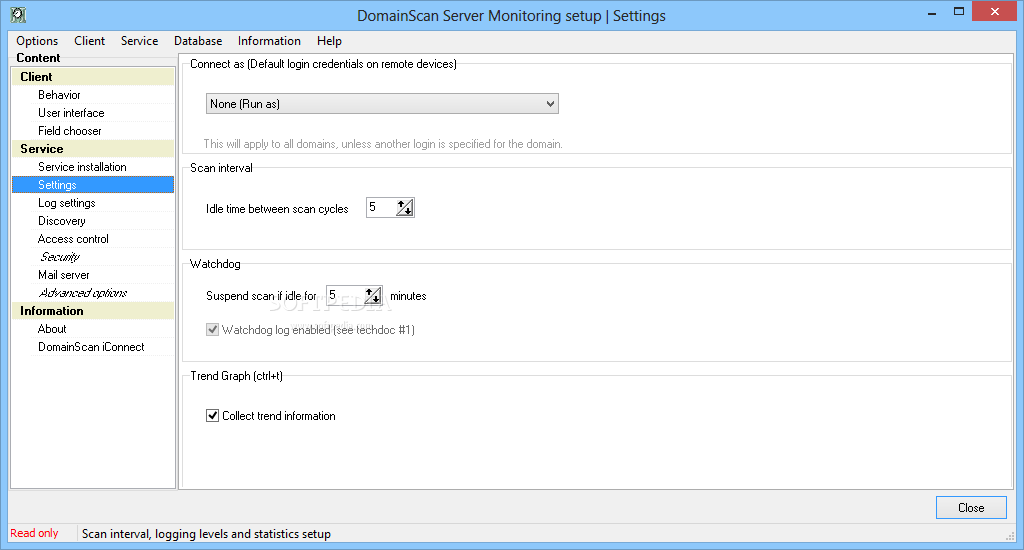Click the Idle time between scan cycles spinner arrows

coord(405,208)
